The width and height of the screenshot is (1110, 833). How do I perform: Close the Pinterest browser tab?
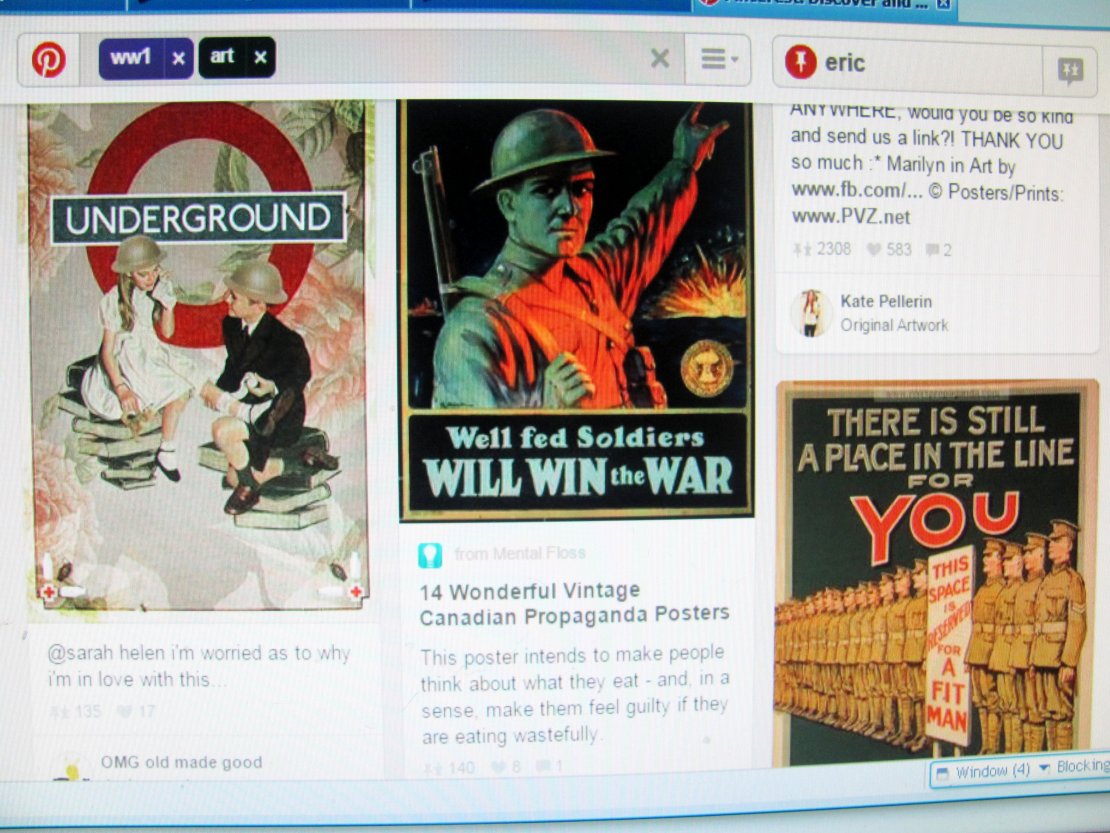click(x=944, y=4)
